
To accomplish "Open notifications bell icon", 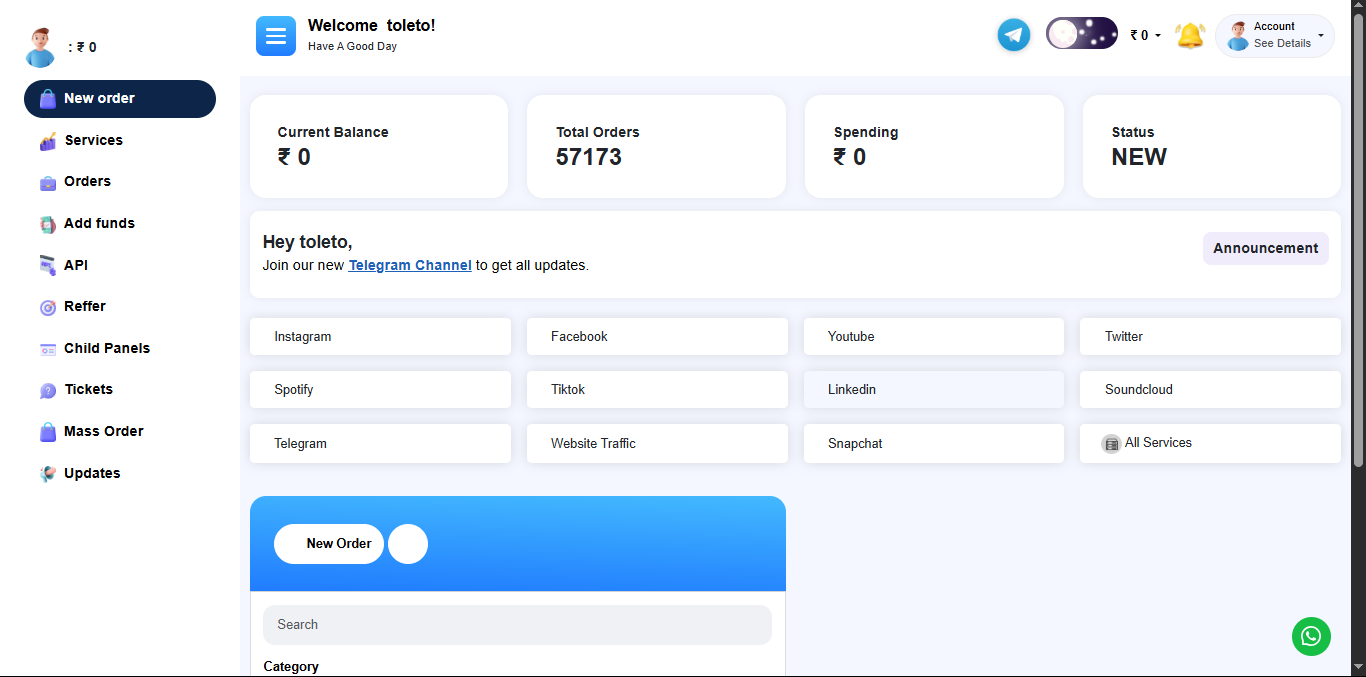I will (1189, 36).
